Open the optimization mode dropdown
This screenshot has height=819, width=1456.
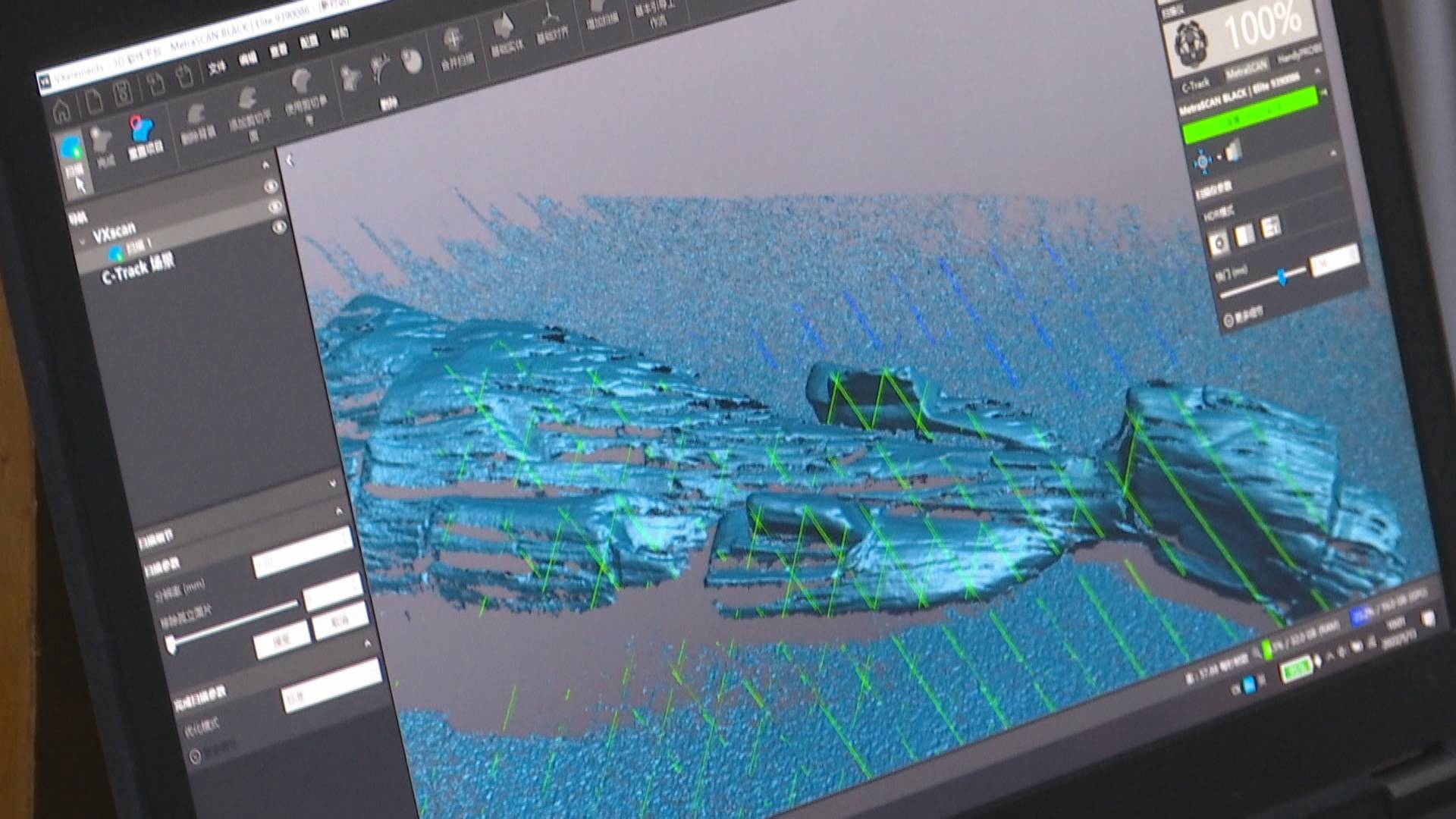[x=331, y=686]
